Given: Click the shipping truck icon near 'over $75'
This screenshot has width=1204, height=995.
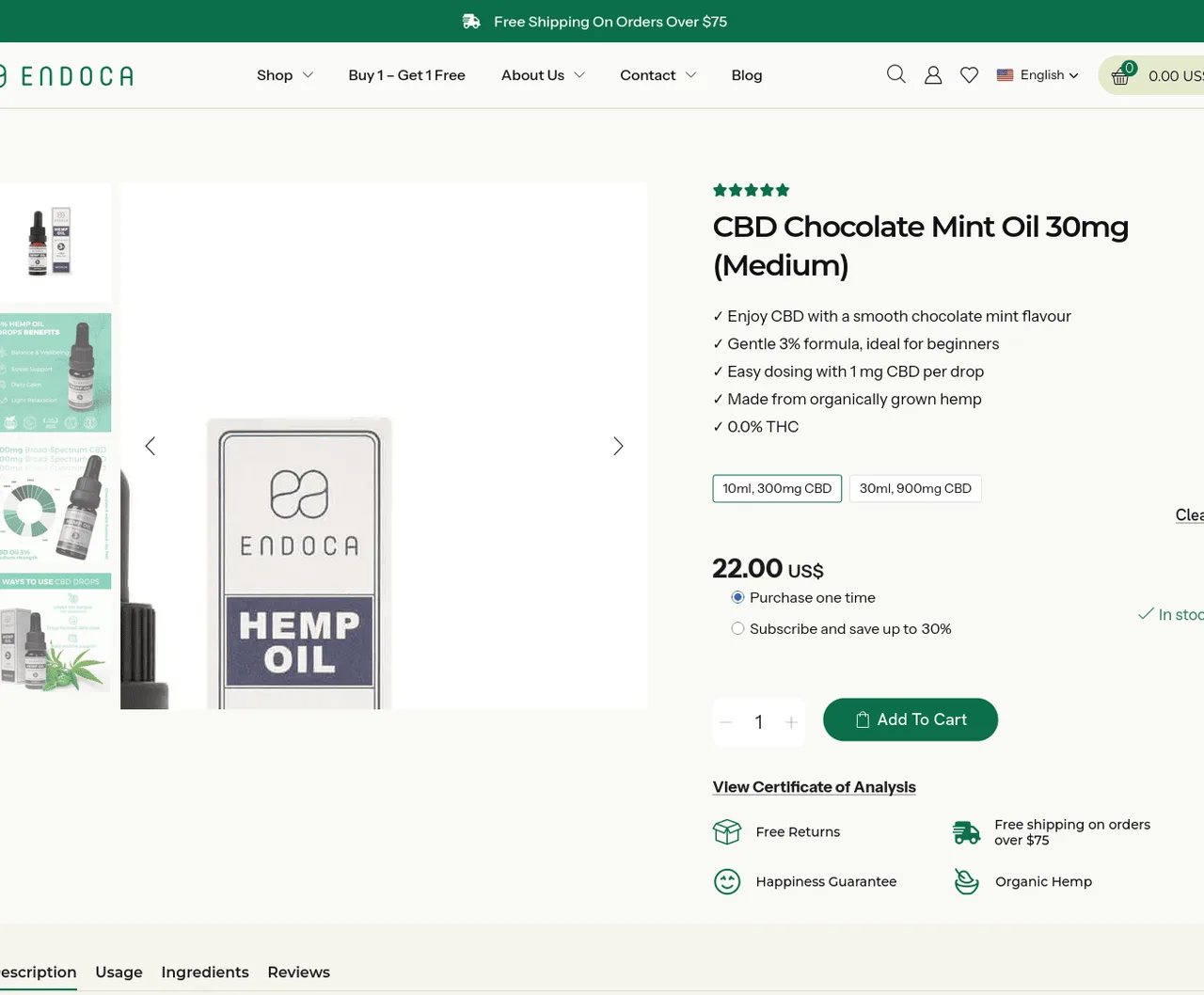Looking at the screenshot, I should [x=966, y=832].
